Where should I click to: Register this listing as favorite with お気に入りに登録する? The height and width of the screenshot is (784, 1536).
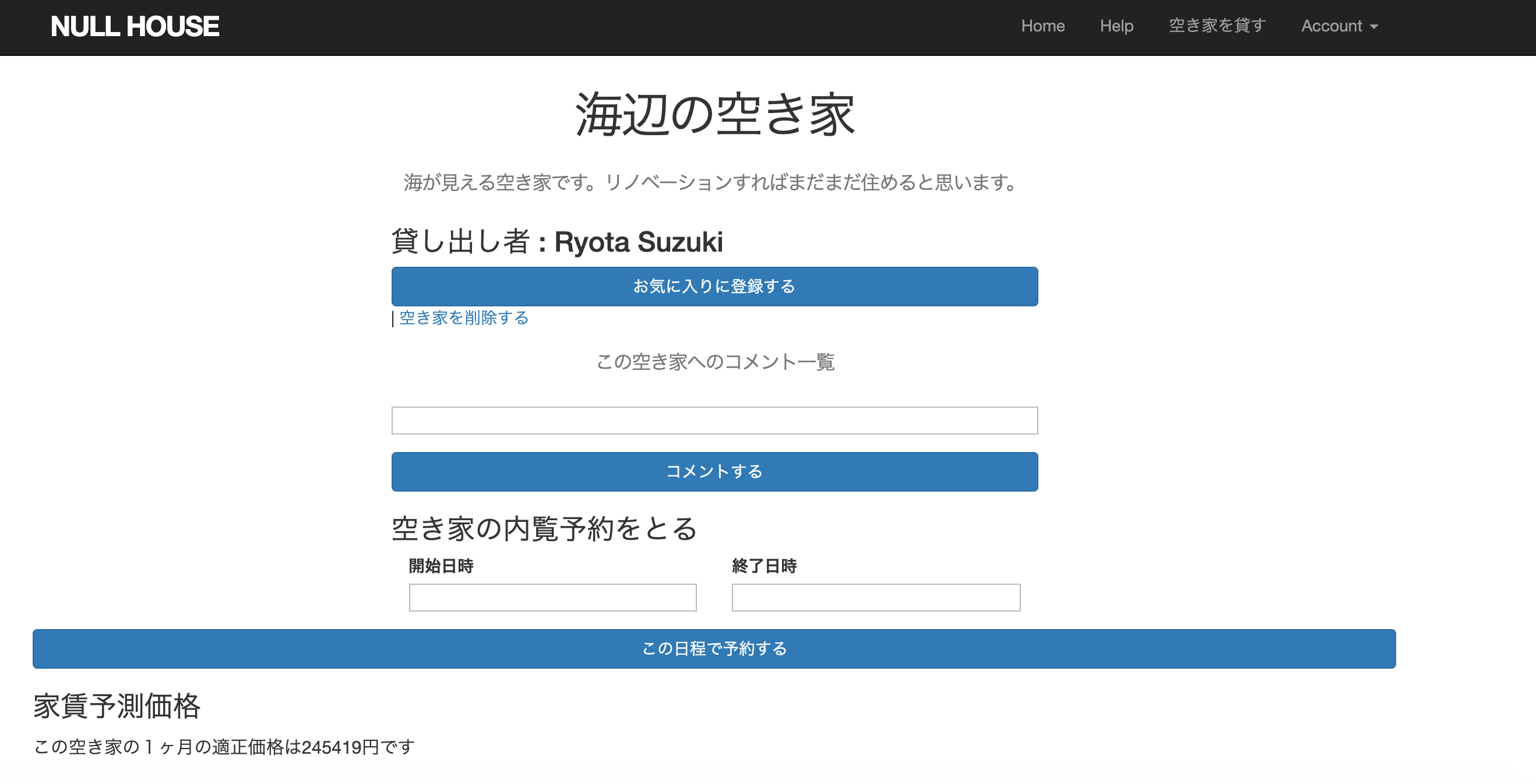tap(714, 286)
